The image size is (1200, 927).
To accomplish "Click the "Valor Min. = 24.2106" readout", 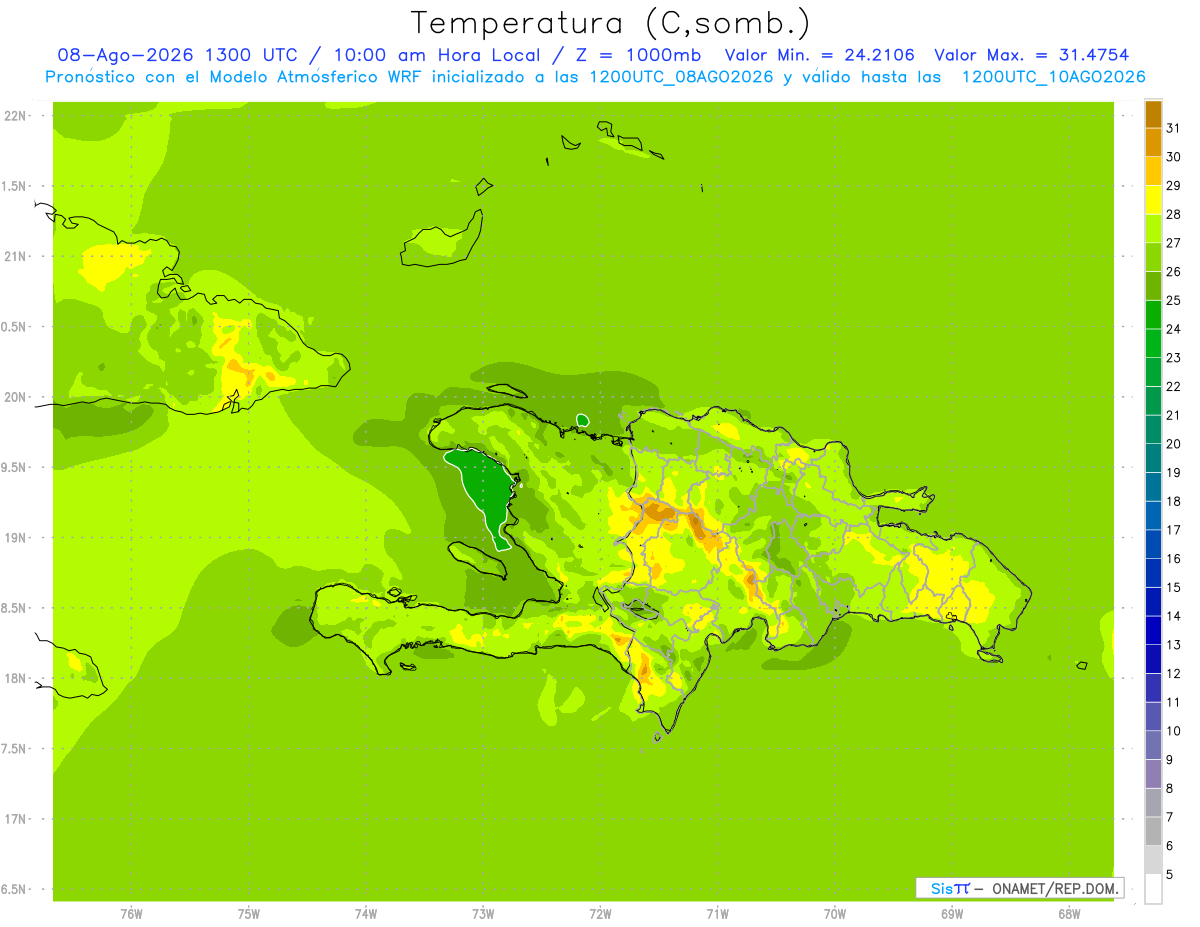I will coord(819,55).
